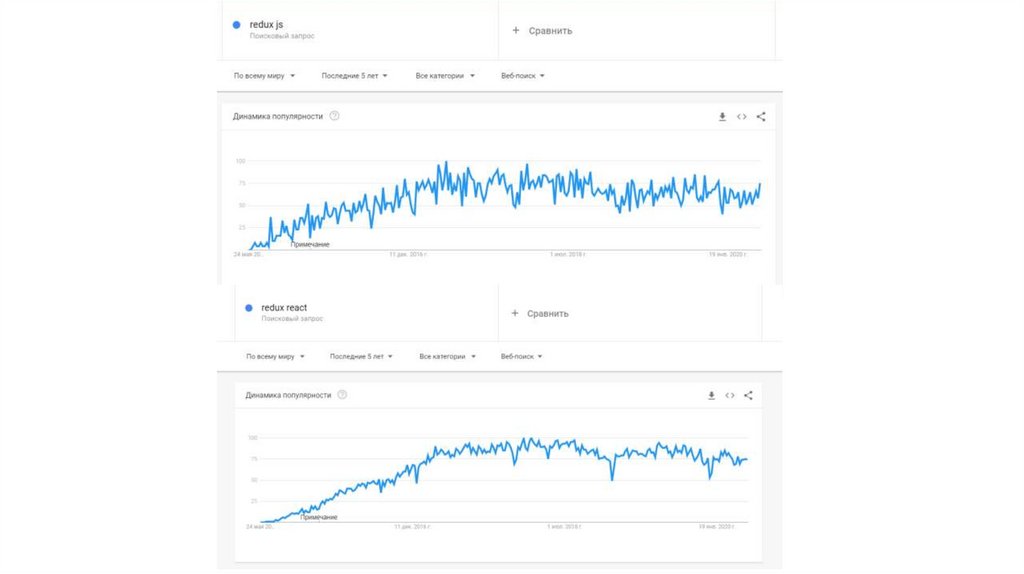Open the 'Веб-поиск' dropdown above the redux js chart

(x=522, y=75)
